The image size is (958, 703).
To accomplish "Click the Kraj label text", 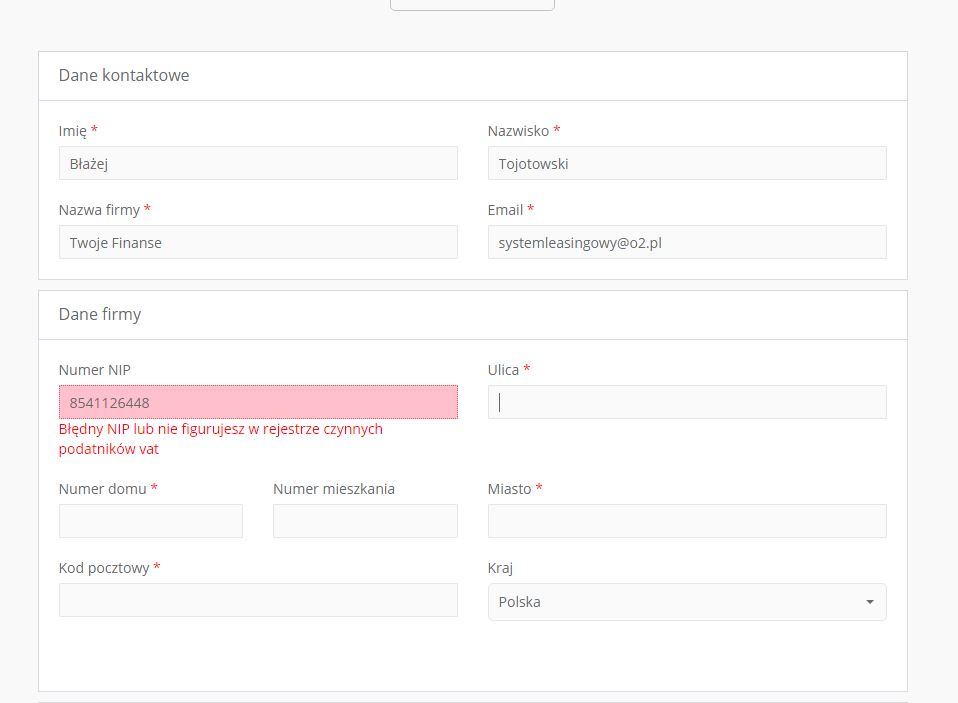I will pyautogui.click(x=500, y=568).
